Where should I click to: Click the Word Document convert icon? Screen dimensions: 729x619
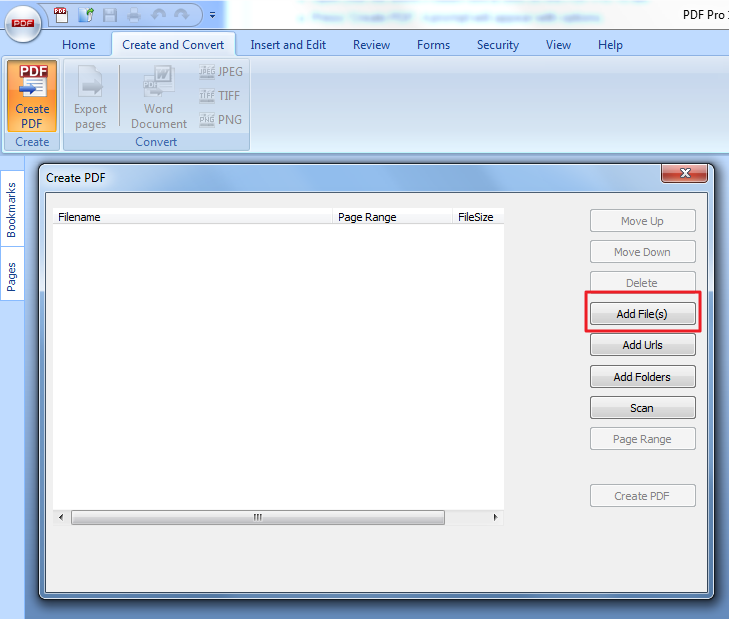coord(158,96)
